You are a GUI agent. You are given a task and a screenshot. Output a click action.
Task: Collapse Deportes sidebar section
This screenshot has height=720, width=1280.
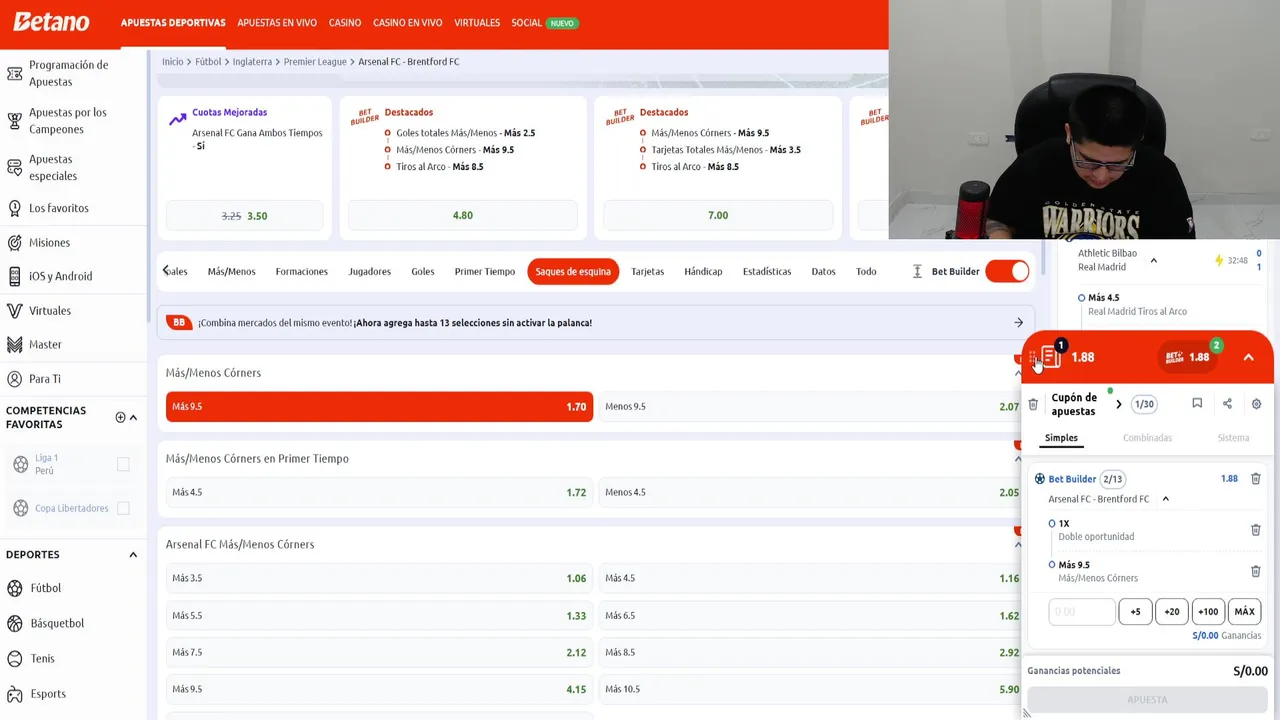(133, 555)
